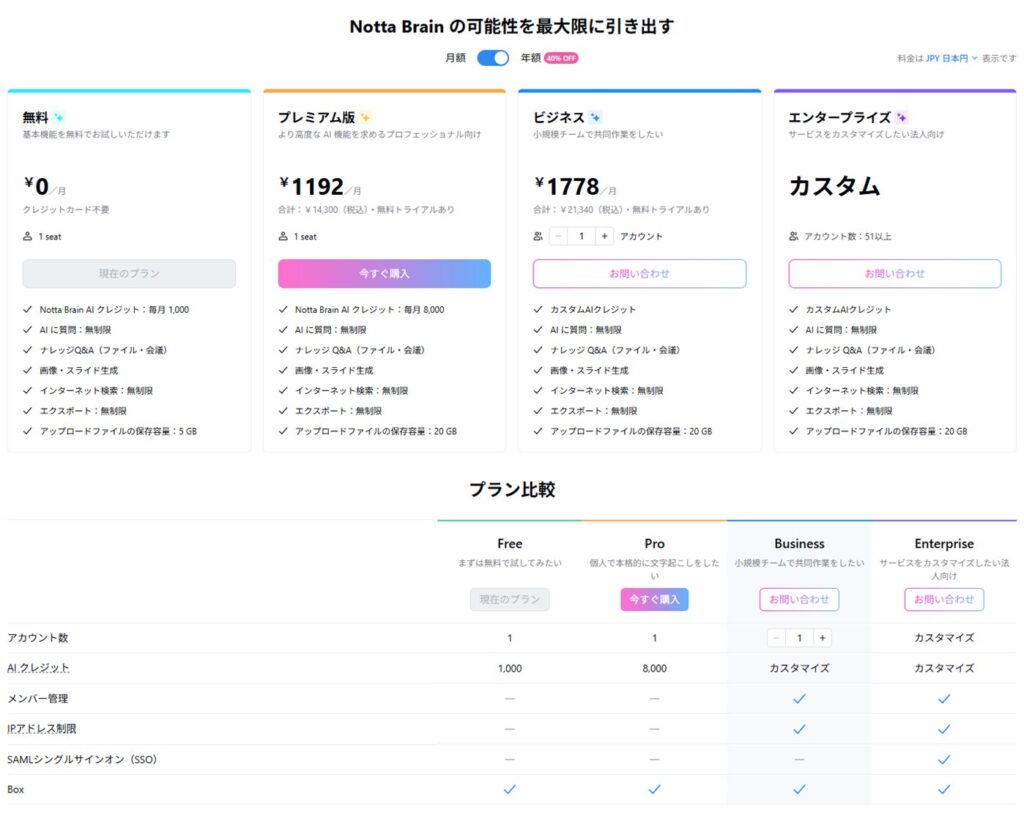Click the AIクレジット row label in comparison table
This screenshot has width=1024, height=824.
pos(38,668)
